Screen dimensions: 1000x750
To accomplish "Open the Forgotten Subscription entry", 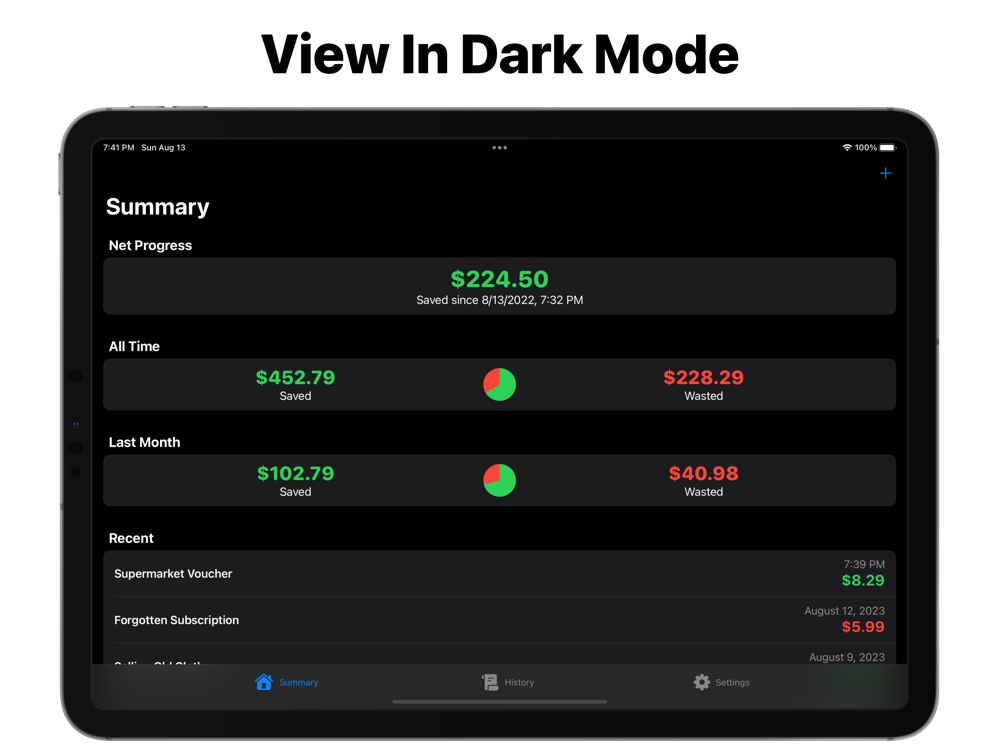I will coord(499,620).
